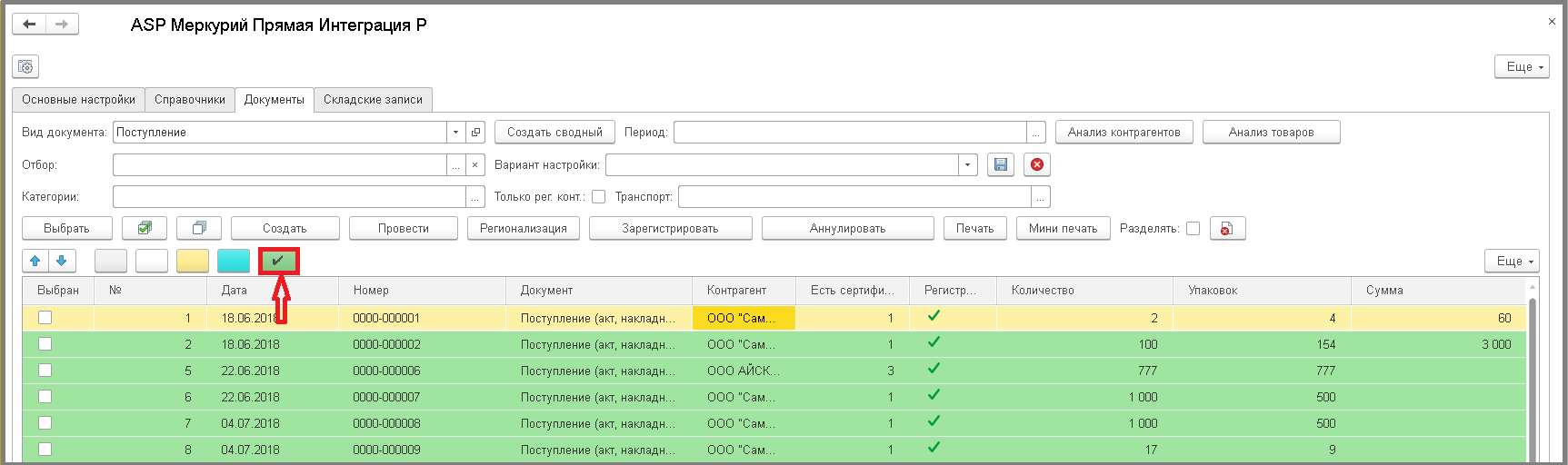Screen dimensions: 1568x465
Task: Check the Выбран box for document 0000-000001
Action: tap(45, 317)
